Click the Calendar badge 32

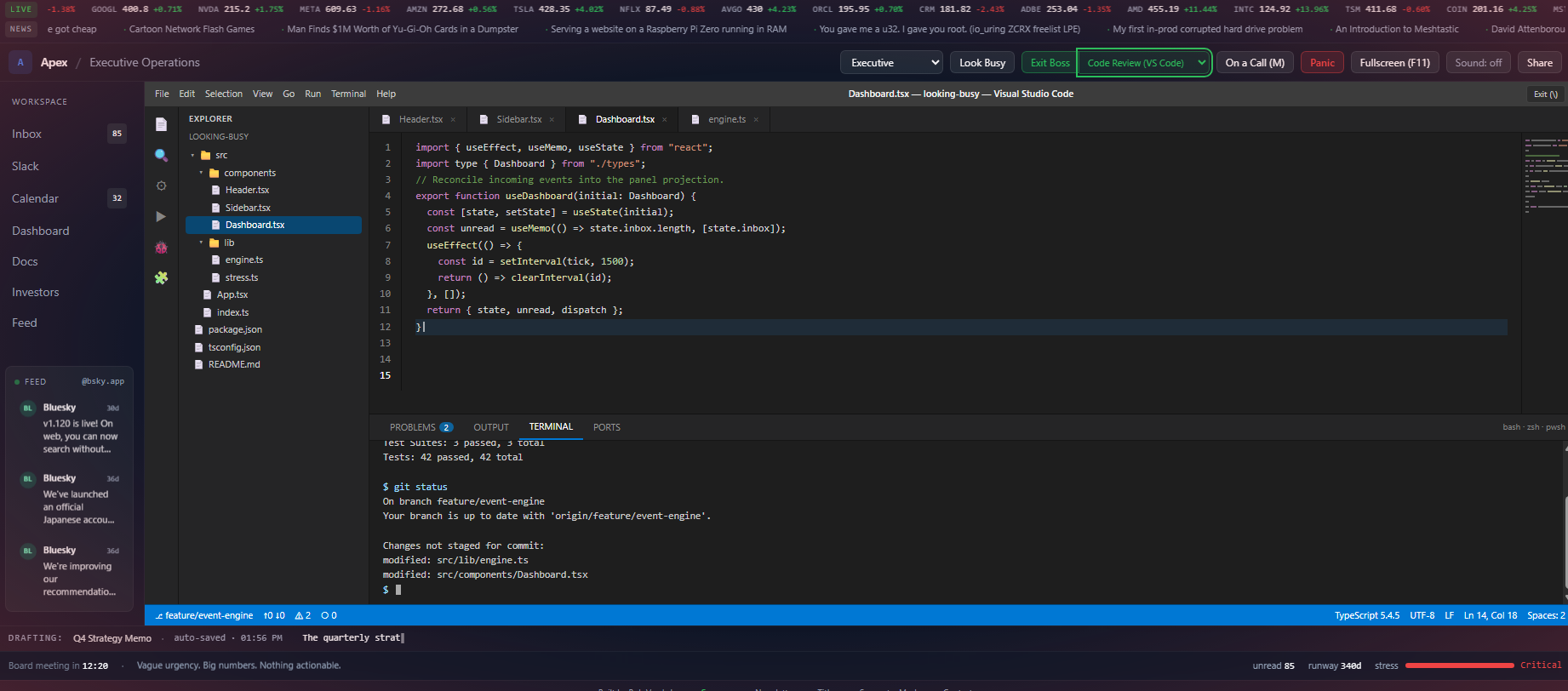[117, 198]
